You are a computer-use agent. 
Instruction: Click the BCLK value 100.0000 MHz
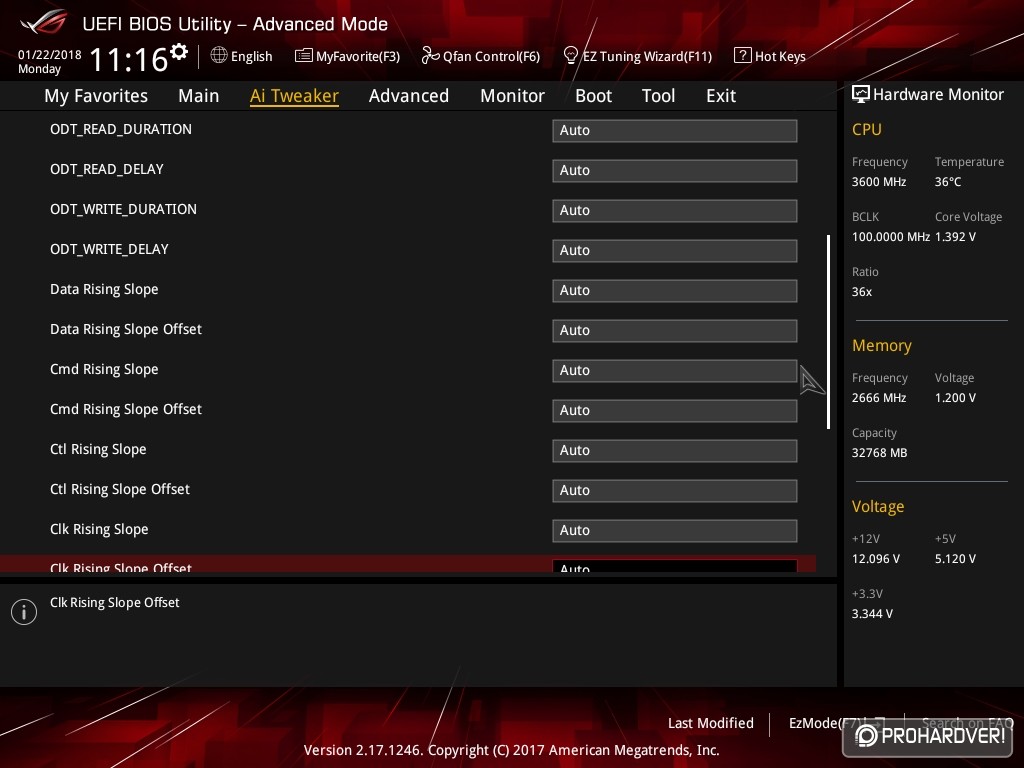[891, 236]
